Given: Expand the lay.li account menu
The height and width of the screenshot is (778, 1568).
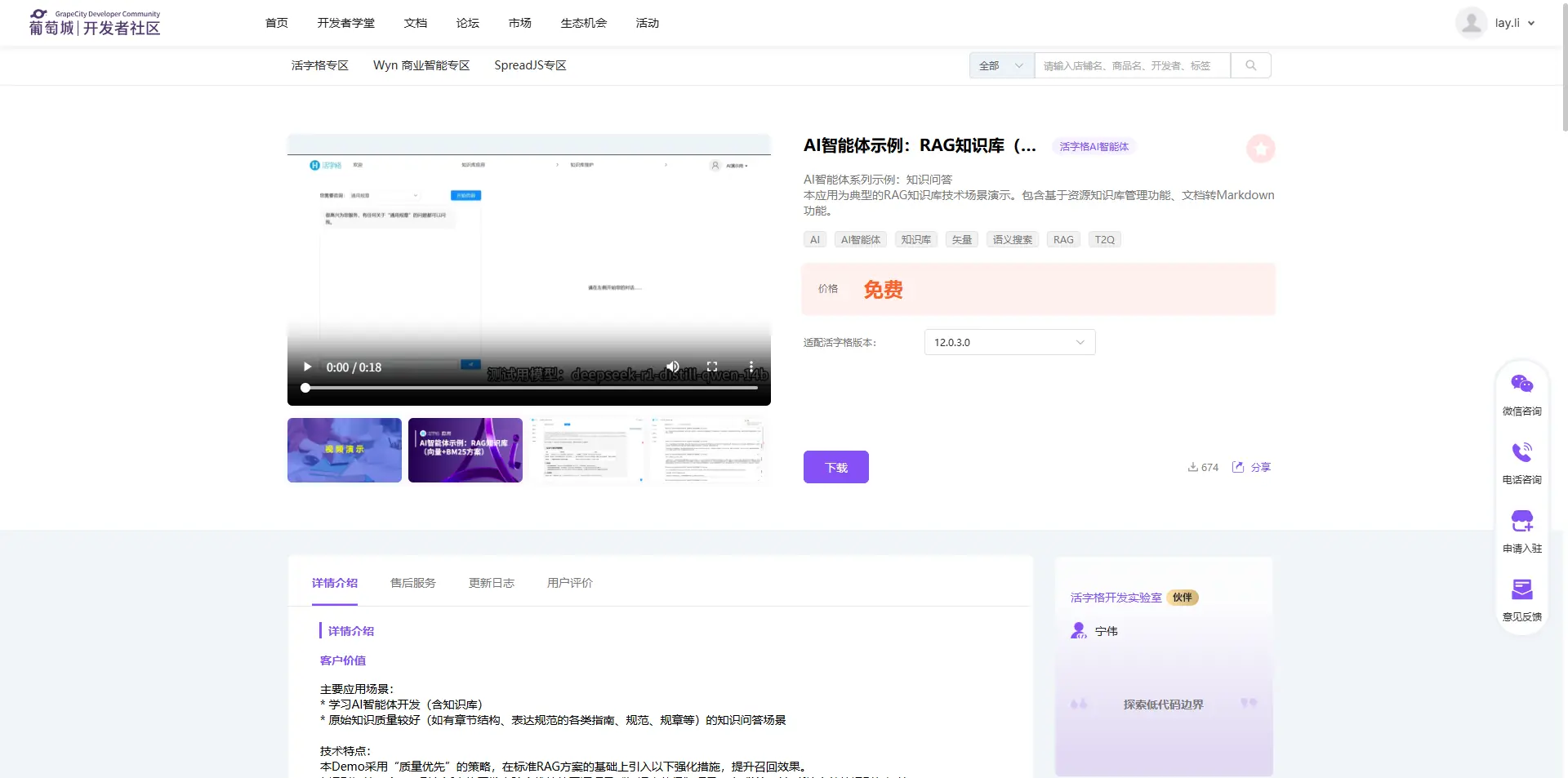Looking at the screenshot, I should coord(1515,23).
